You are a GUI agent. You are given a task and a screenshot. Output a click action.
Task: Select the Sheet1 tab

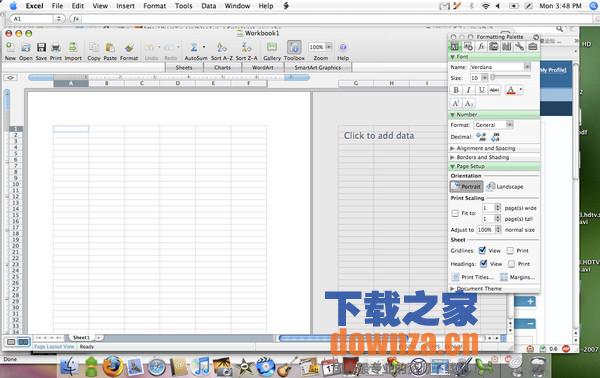(x=81, y=337)
